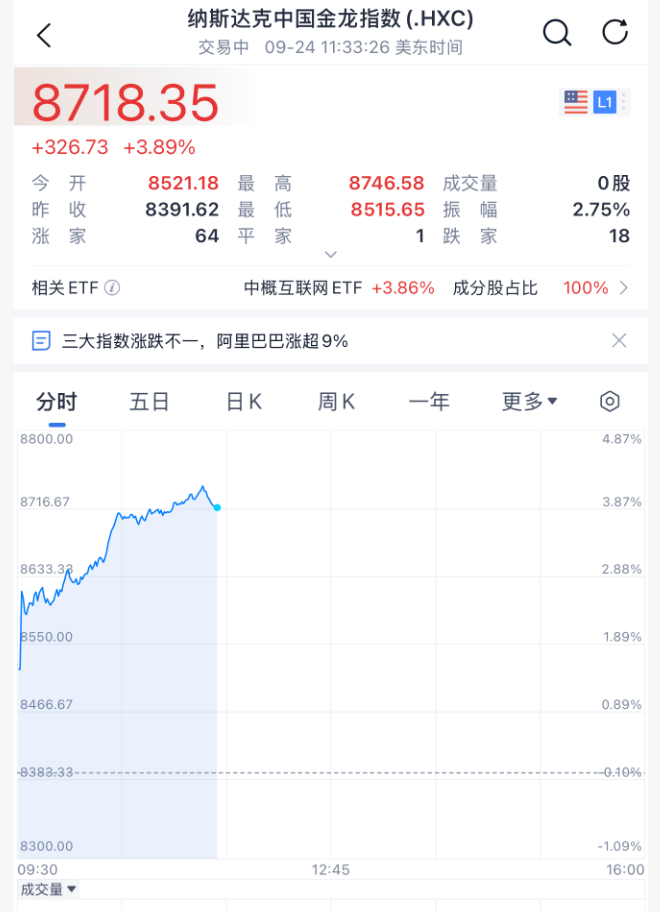
Task: Switch to the 日K chart tab
Action: click(x=244, y=401)
